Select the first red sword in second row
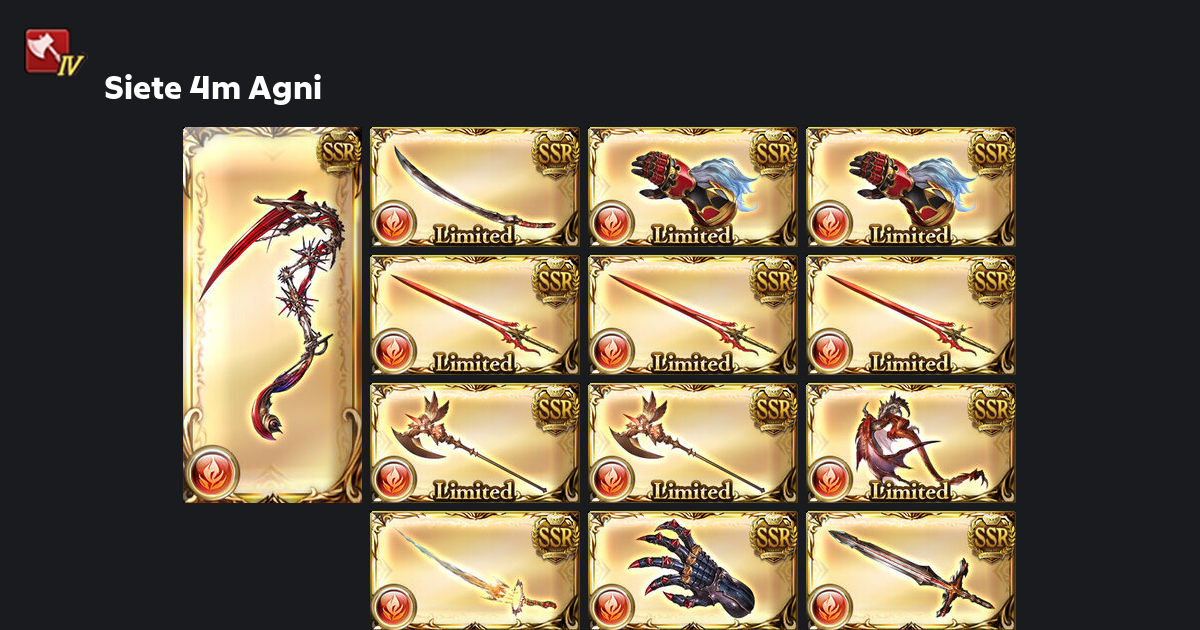This screenshot has width=1200, height=630. click(475, 315)
